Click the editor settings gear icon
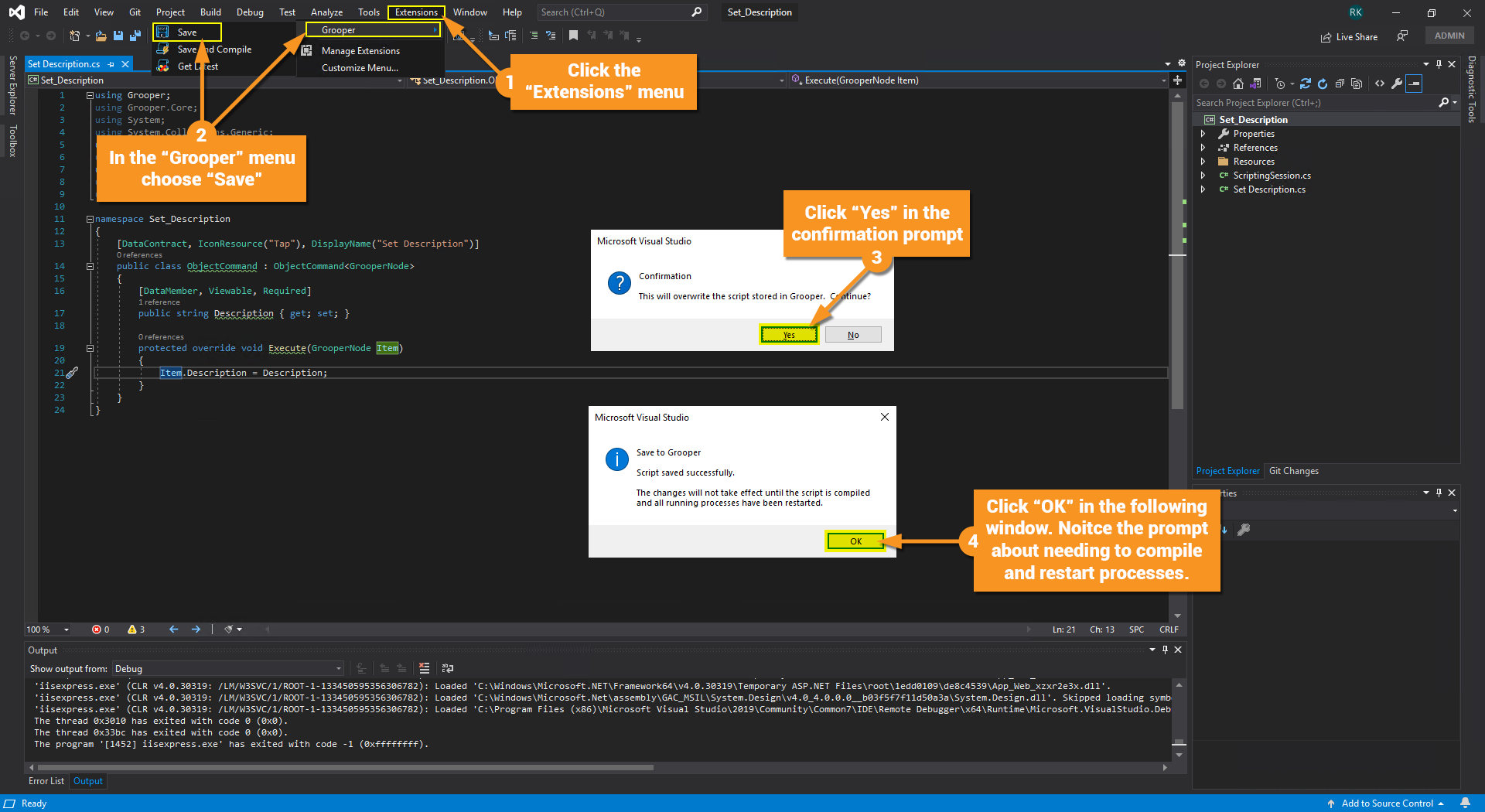 pos(1182,63)
